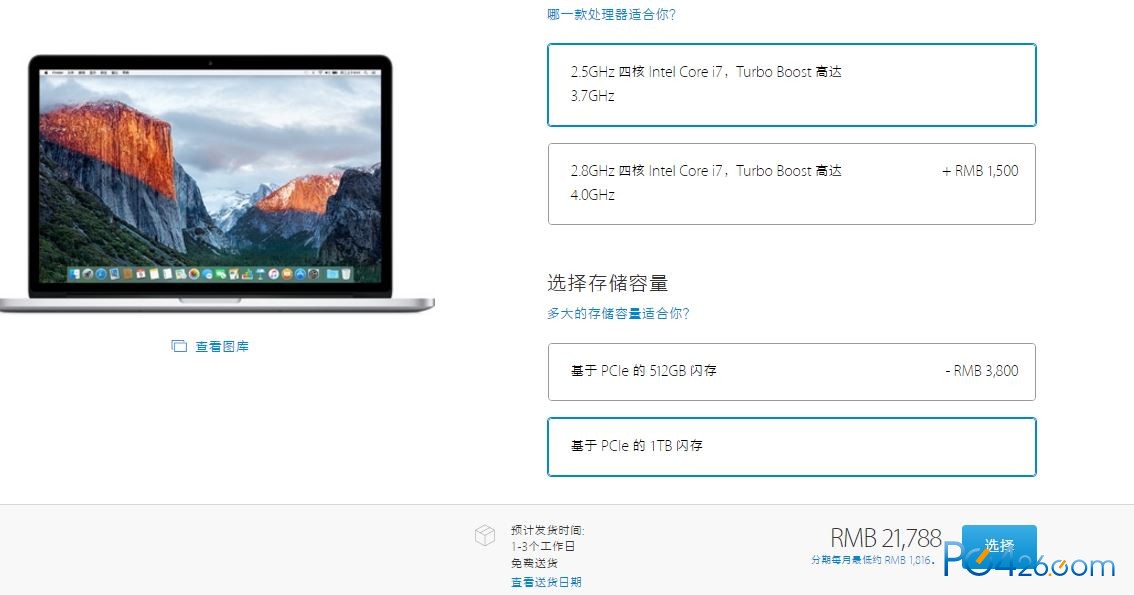Viewport: 1134px width, 595px height.
Task: Click the Finder icon in the pictured dock
Action: pyautogui.click(x=76, y=274)
